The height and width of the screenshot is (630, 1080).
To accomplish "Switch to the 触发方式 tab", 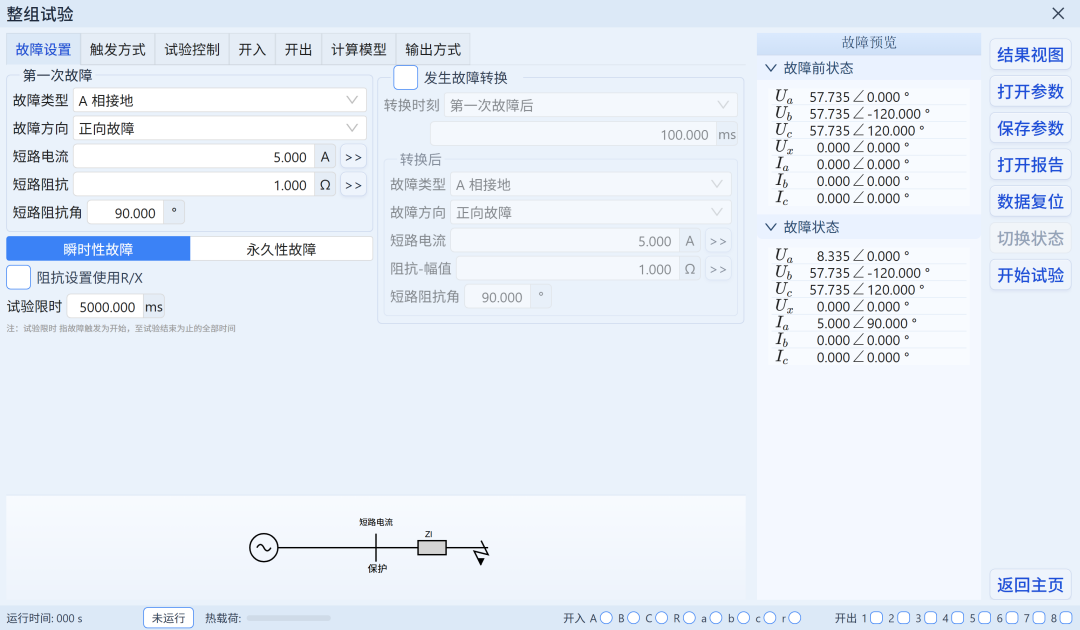I will [118, 50].
